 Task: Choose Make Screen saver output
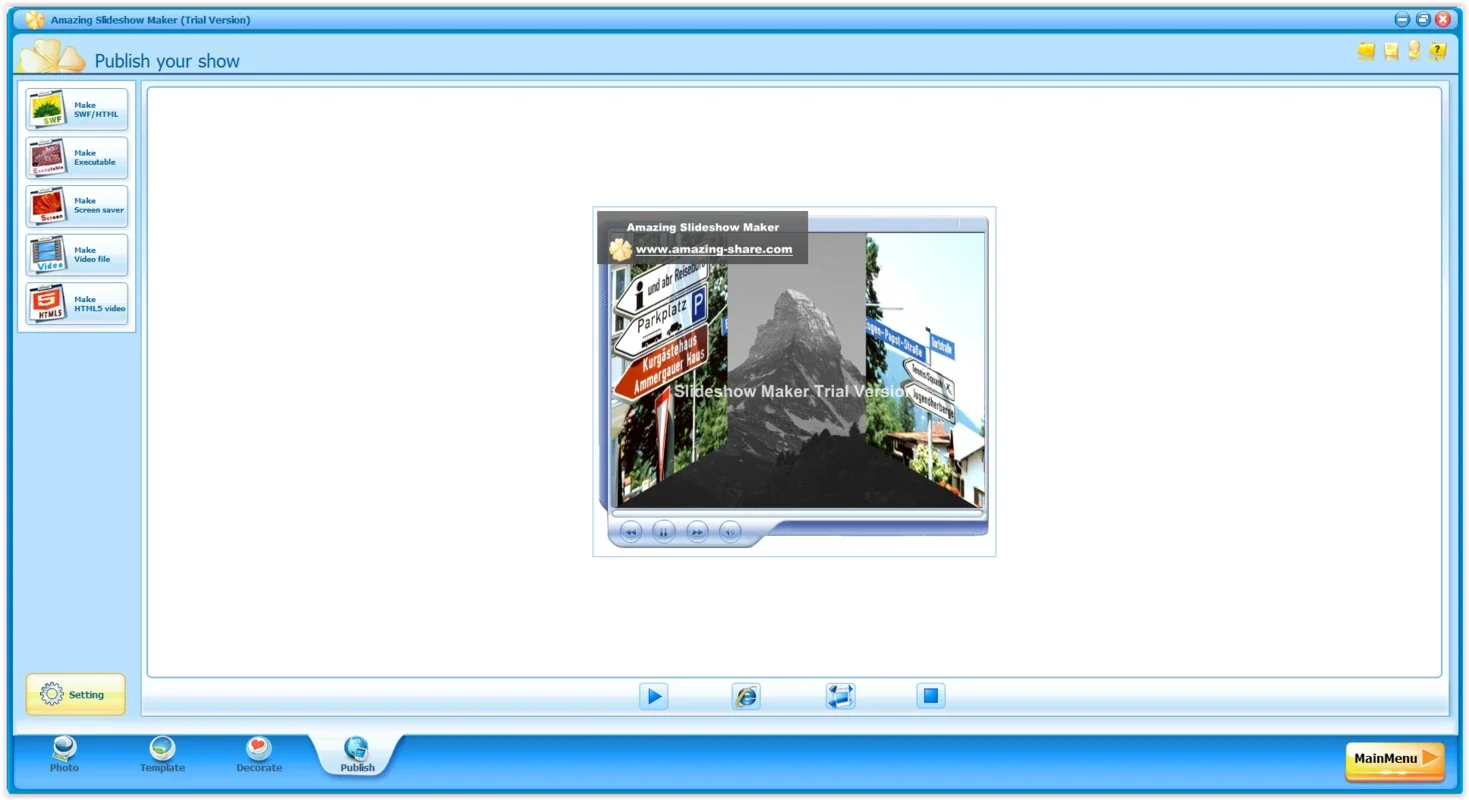77,206
